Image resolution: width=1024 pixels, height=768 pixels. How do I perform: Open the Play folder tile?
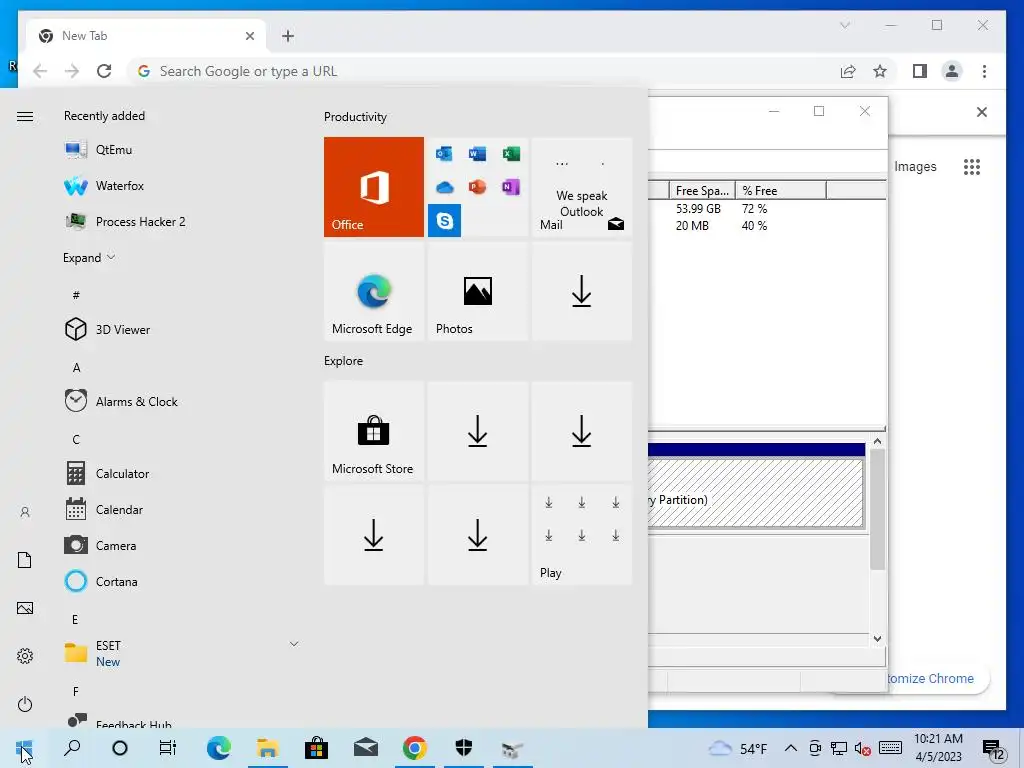(x=582, y=535)
